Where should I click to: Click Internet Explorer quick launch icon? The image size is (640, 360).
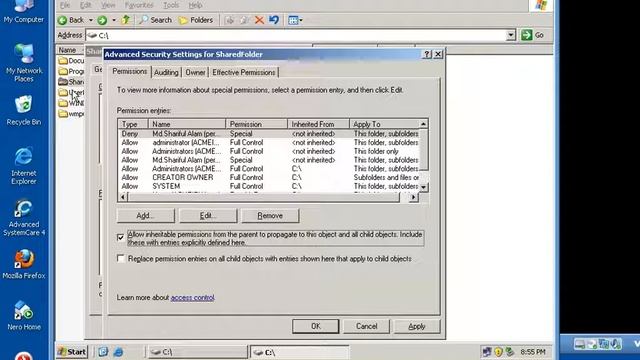(118, 351)
